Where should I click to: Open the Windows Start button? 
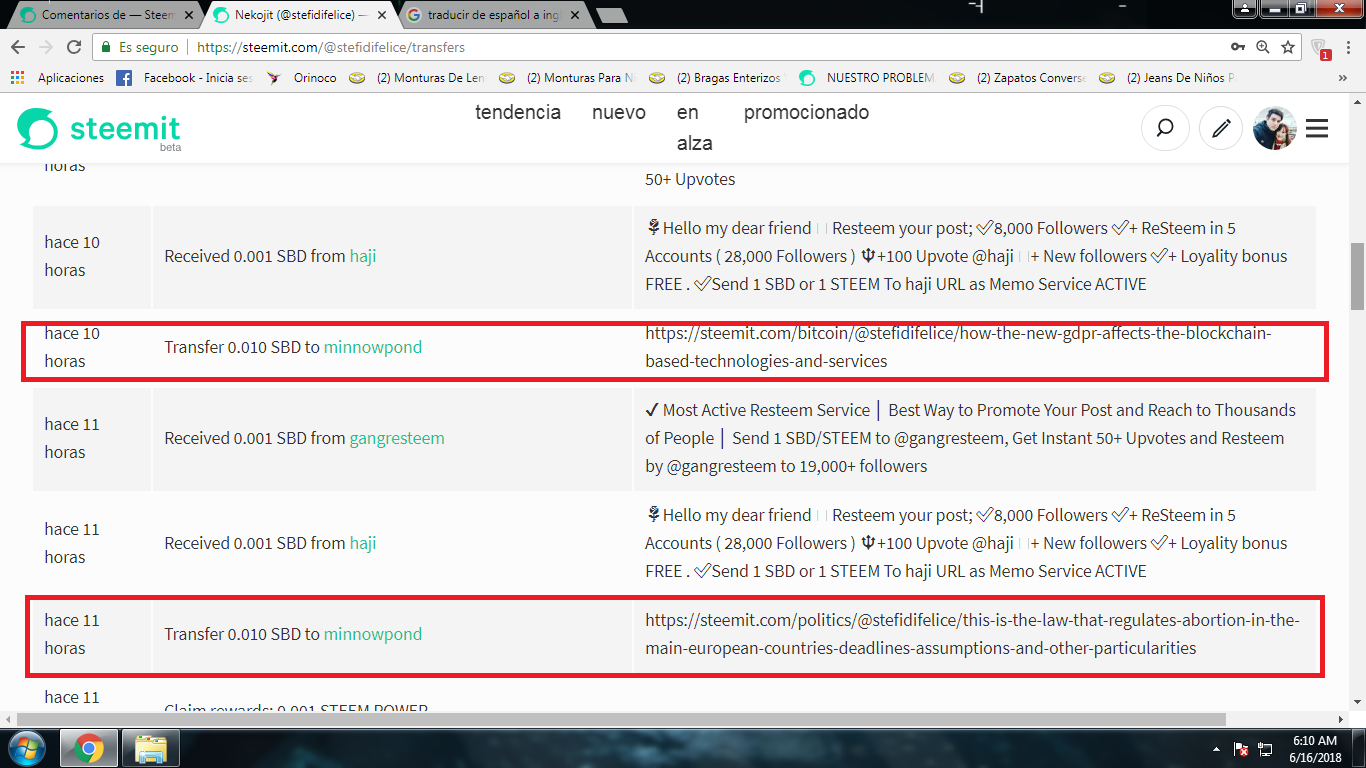tap(27, 748)
